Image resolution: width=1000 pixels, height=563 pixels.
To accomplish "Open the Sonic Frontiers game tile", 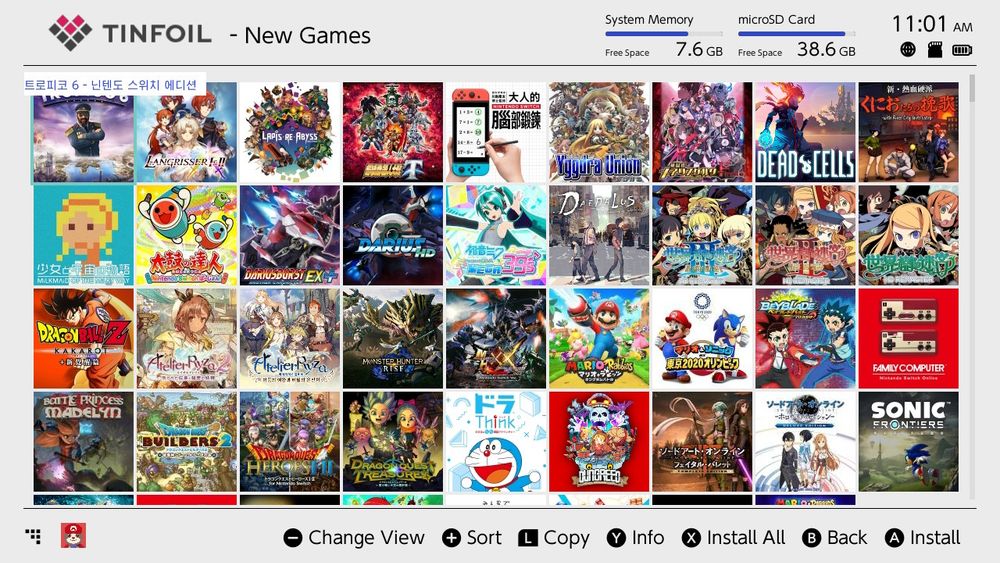I will point(908,441).
